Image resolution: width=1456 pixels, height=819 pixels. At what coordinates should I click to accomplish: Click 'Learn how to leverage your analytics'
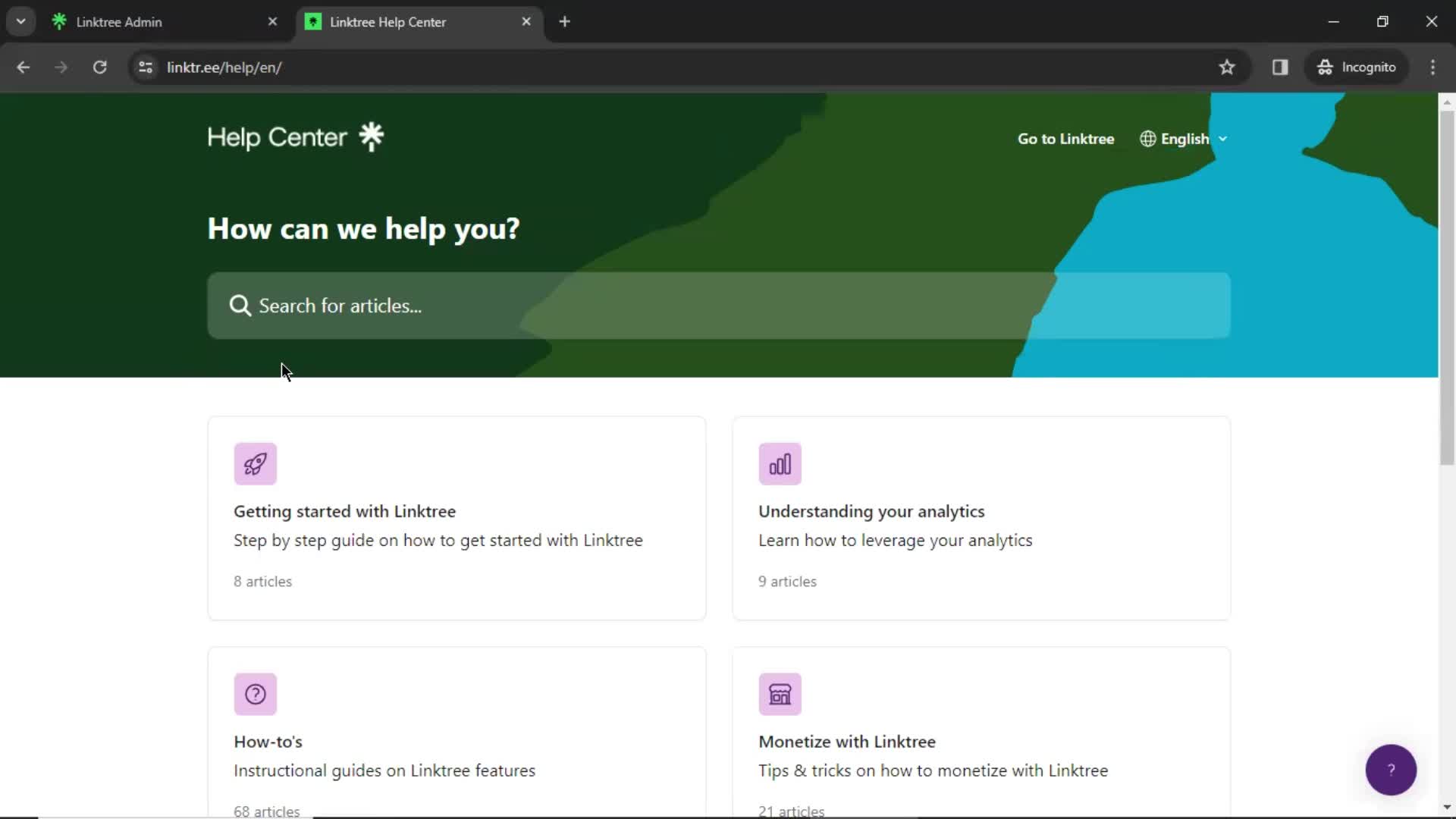click(x=896, y=540)
